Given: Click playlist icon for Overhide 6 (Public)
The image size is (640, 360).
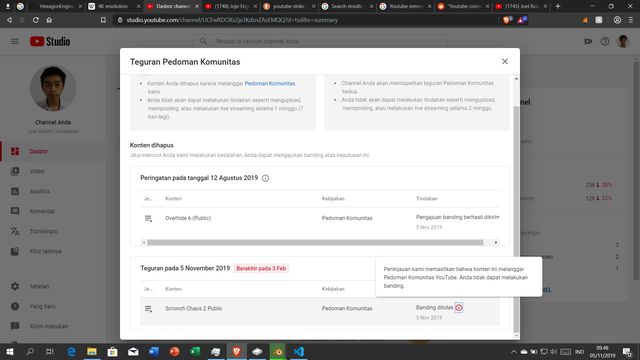Looking at the screenshot, I should [x=148, y=218].
